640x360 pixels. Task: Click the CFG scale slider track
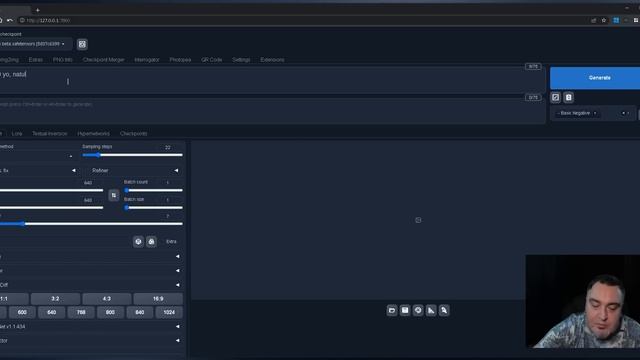[x=91, y=224]
